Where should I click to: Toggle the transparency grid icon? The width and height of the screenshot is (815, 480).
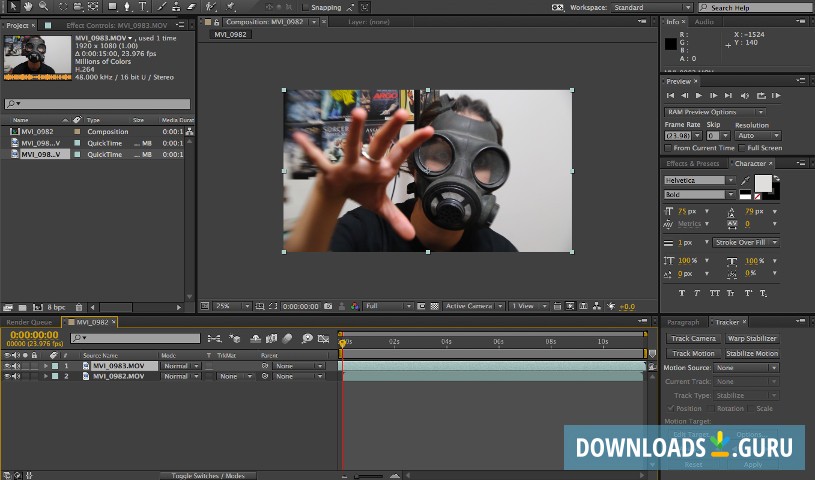pyautogui.click(x=435, y=306)
